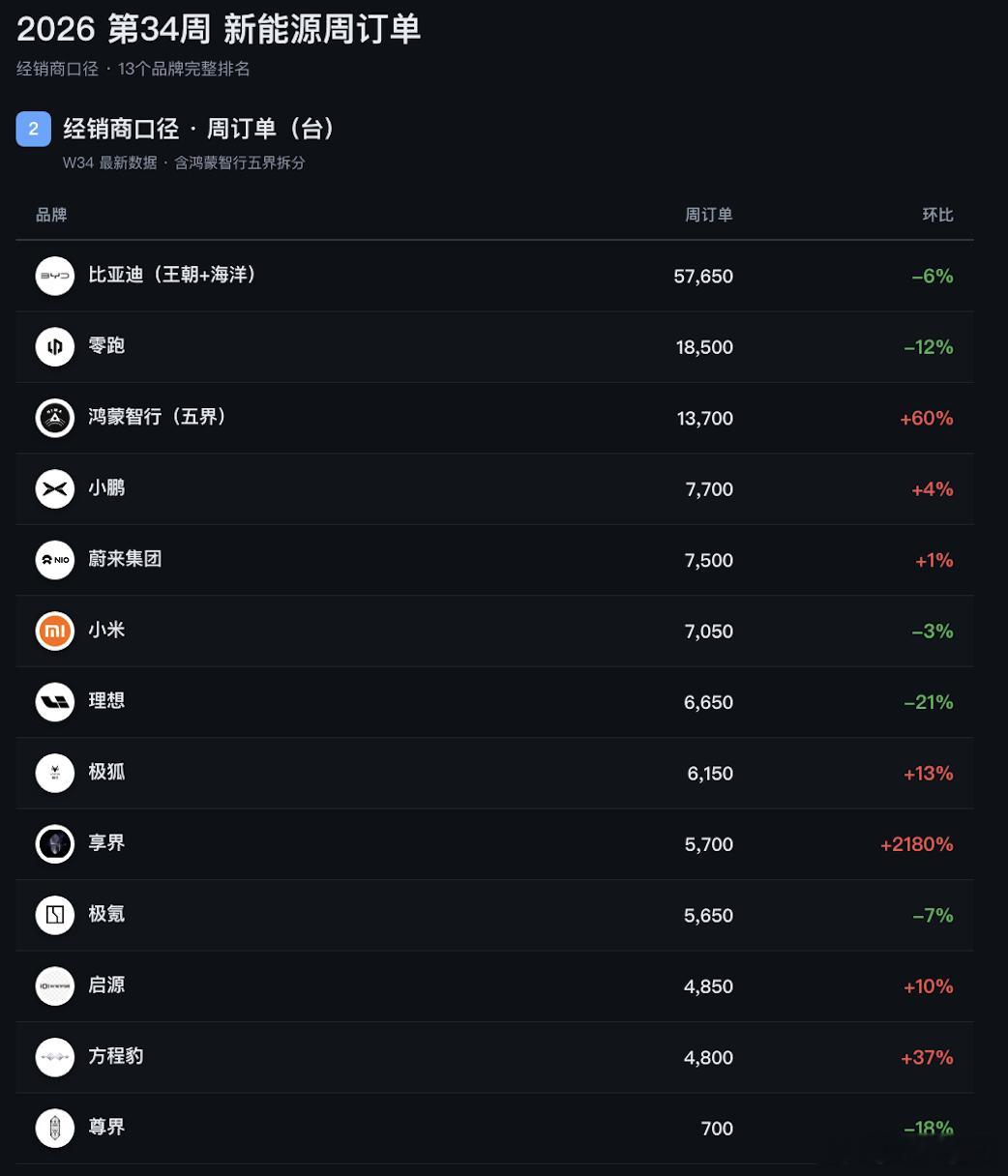Screen dimensions: 1008x1176
Task: Sort by the 周订单 column header
Action: pos(709,215)
